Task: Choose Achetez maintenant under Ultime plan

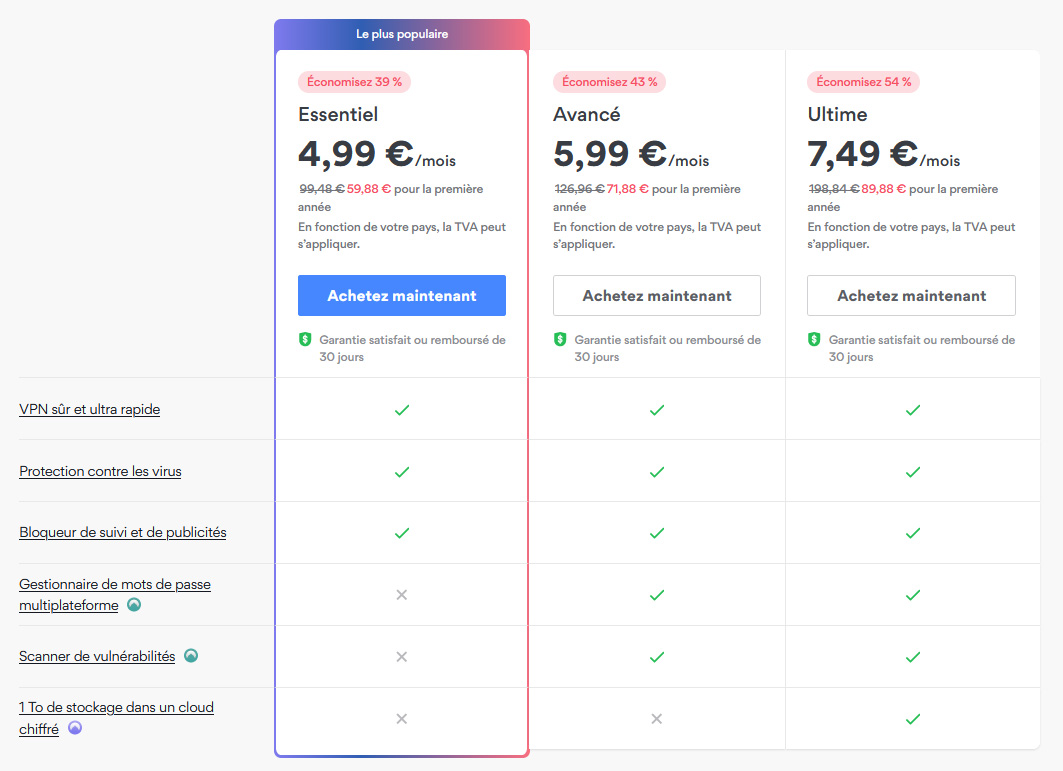Action: [911, 296]
